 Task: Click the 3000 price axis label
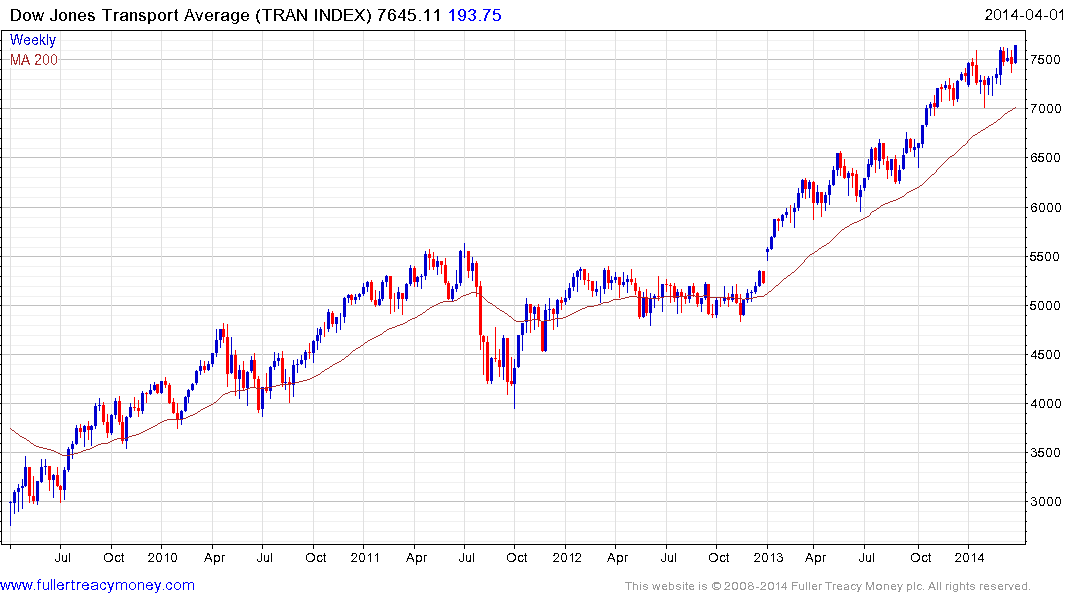tap(1046, 502)
